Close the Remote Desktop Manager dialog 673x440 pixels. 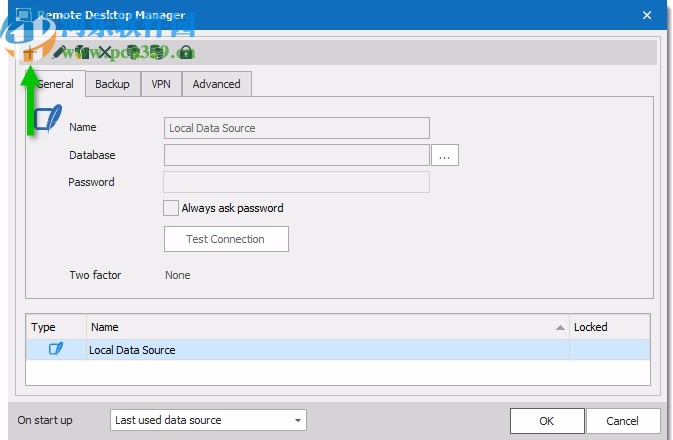point(647,15)
